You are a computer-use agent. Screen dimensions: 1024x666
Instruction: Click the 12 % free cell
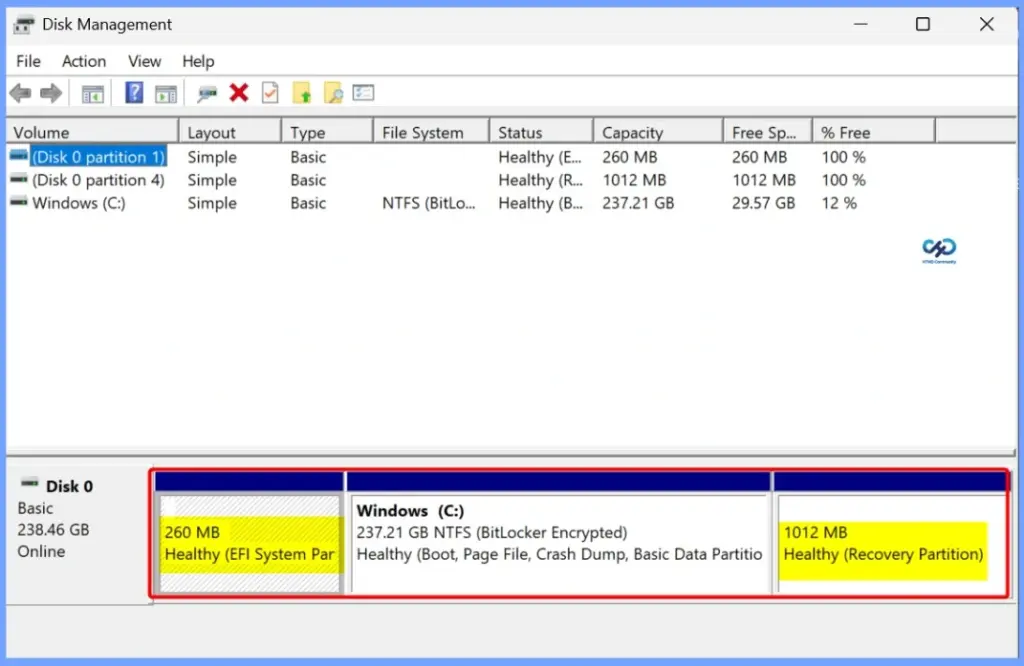coord(839,203)
